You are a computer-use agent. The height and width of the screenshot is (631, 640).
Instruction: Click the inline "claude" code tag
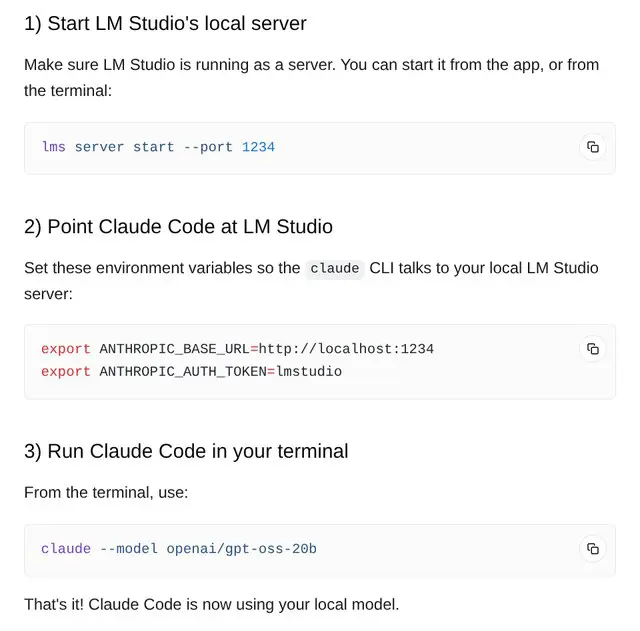[335, 269]
